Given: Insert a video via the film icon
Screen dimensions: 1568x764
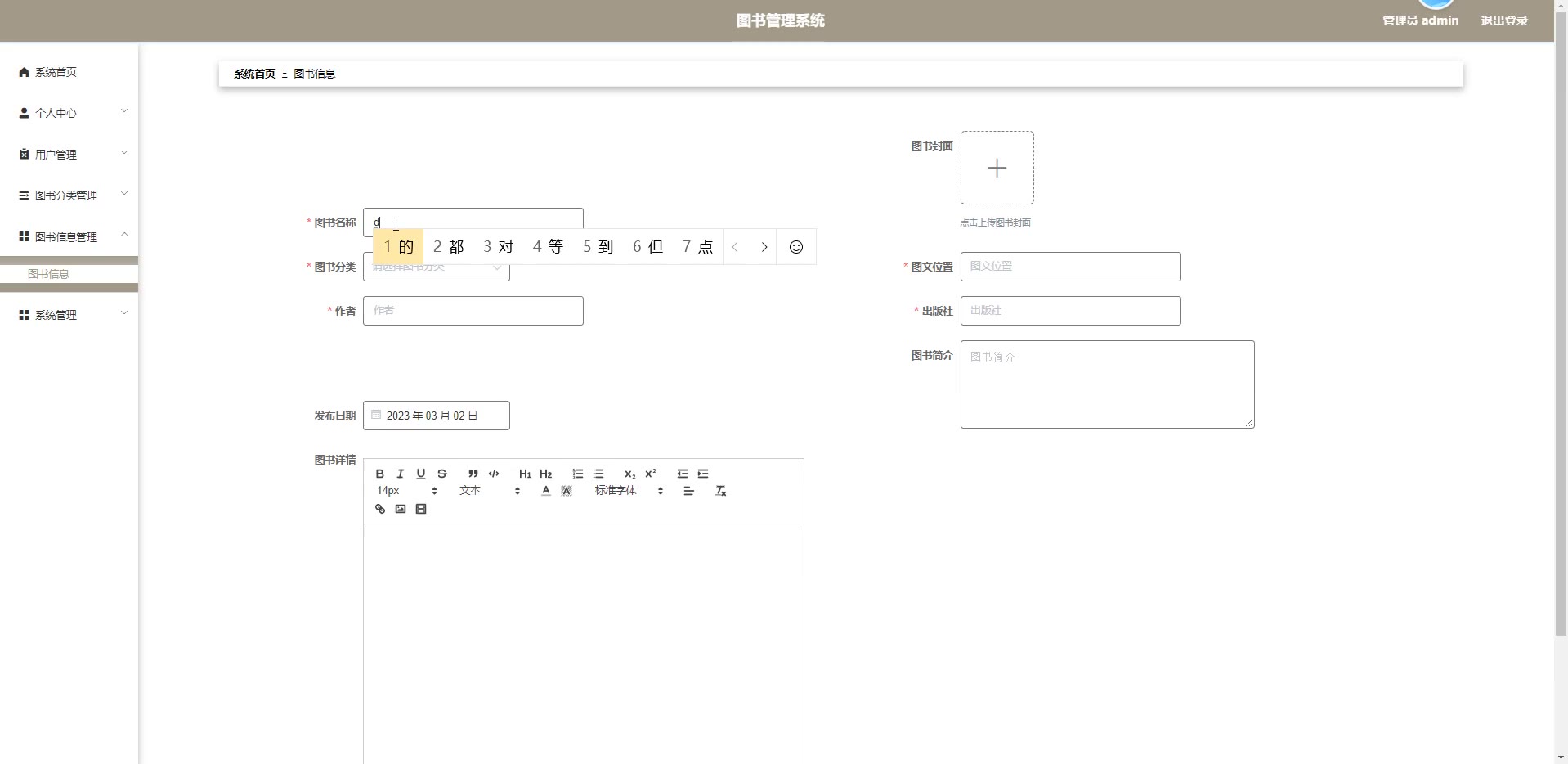Looking at the screenshot, I should (421, 509).
